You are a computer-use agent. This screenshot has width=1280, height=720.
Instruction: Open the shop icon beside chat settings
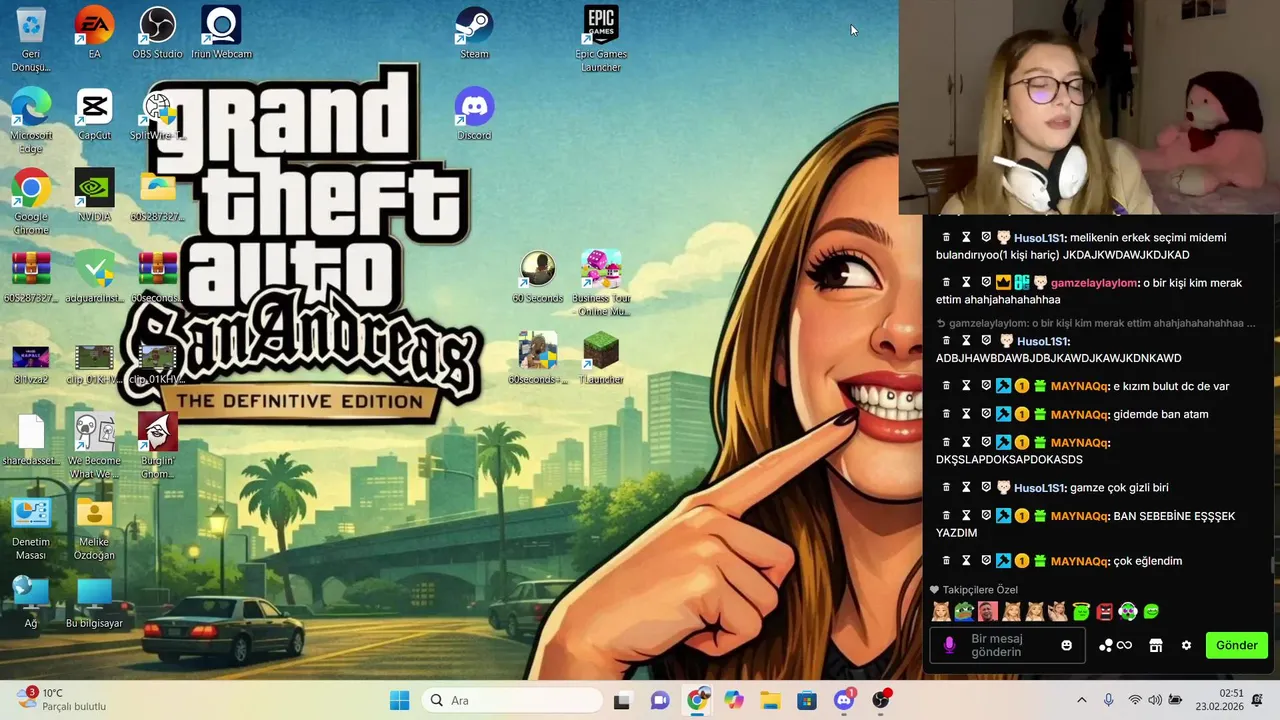tap(1156, 645)
